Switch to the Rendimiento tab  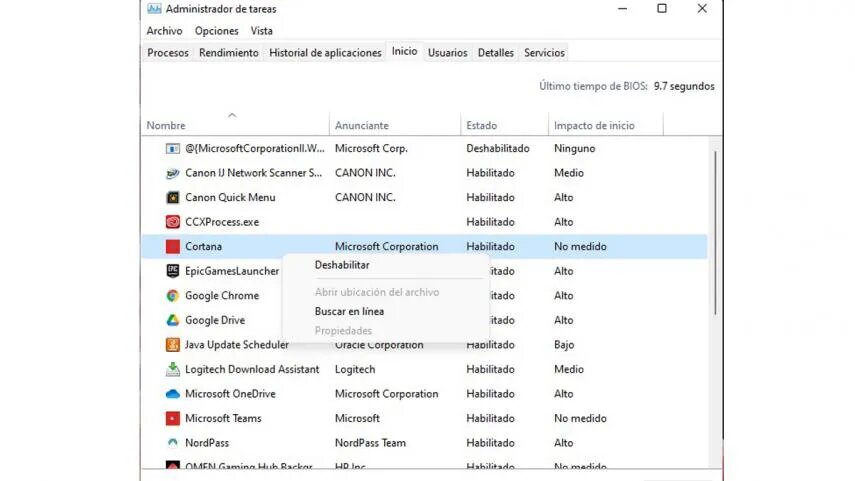tap(228, 53)
